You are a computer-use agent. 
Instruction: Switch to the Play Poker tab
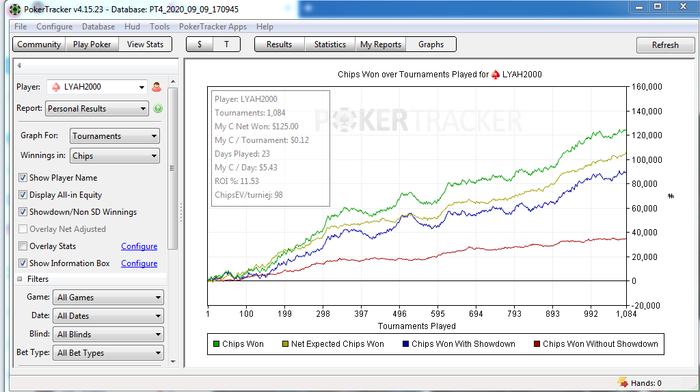click(x=92, y=45)
